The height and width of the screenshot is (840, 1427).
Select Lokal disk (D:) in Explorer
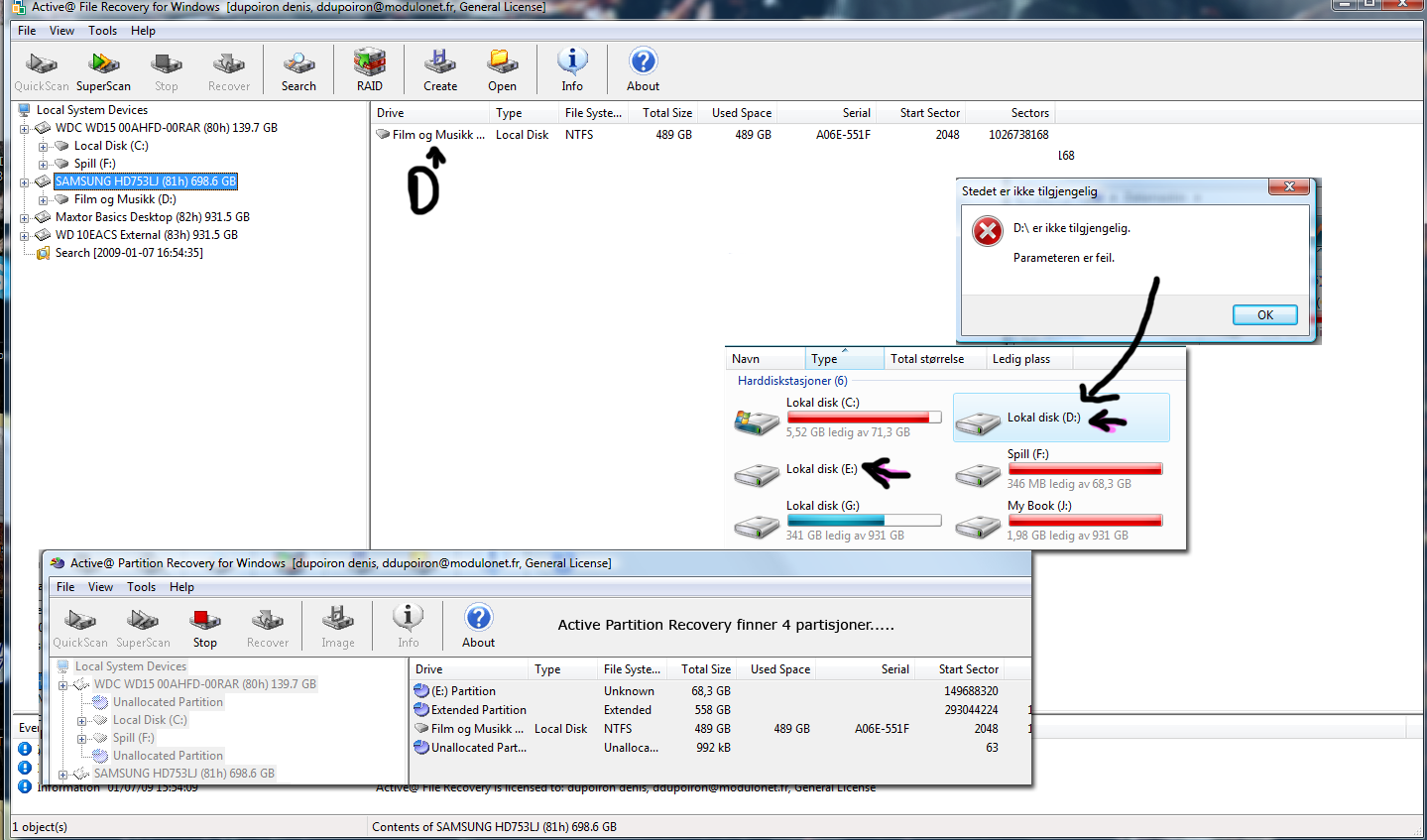pos(1061,418)
